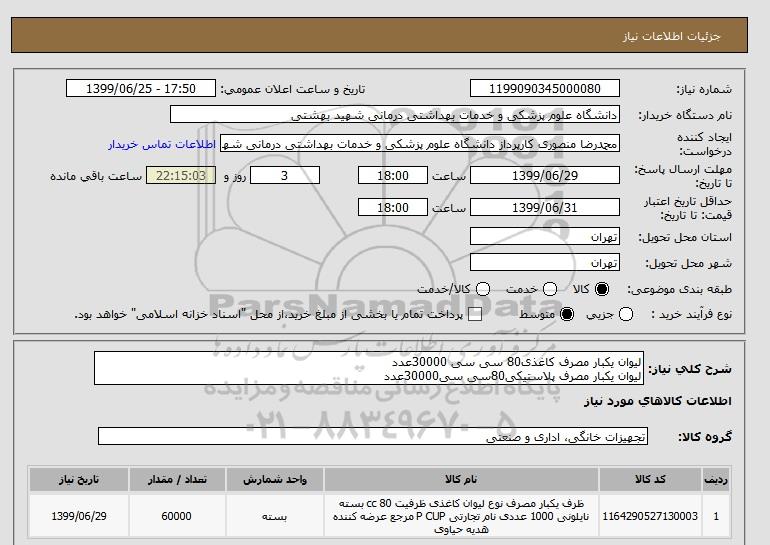Image resolution: width=770 pixels, height=545 pixels.
Task: Click the response deadline date 1399/06/29 field
Action: 545,175
